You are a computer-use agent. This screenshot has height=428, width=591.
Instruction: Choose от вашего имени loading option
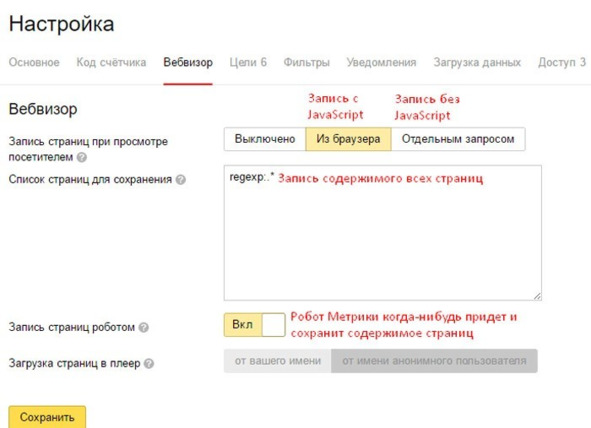(x=278, y=361)
